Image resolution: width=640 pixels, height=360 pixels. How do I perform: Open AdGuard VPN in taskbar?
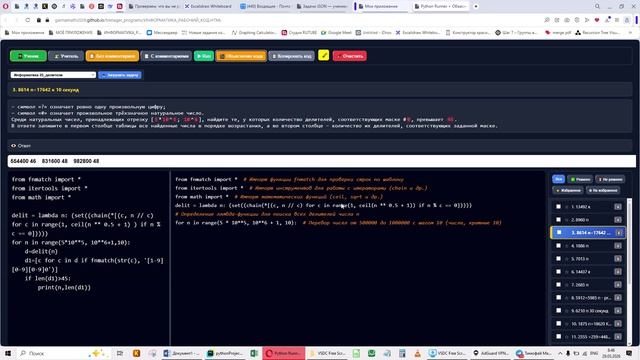(491, 353)
